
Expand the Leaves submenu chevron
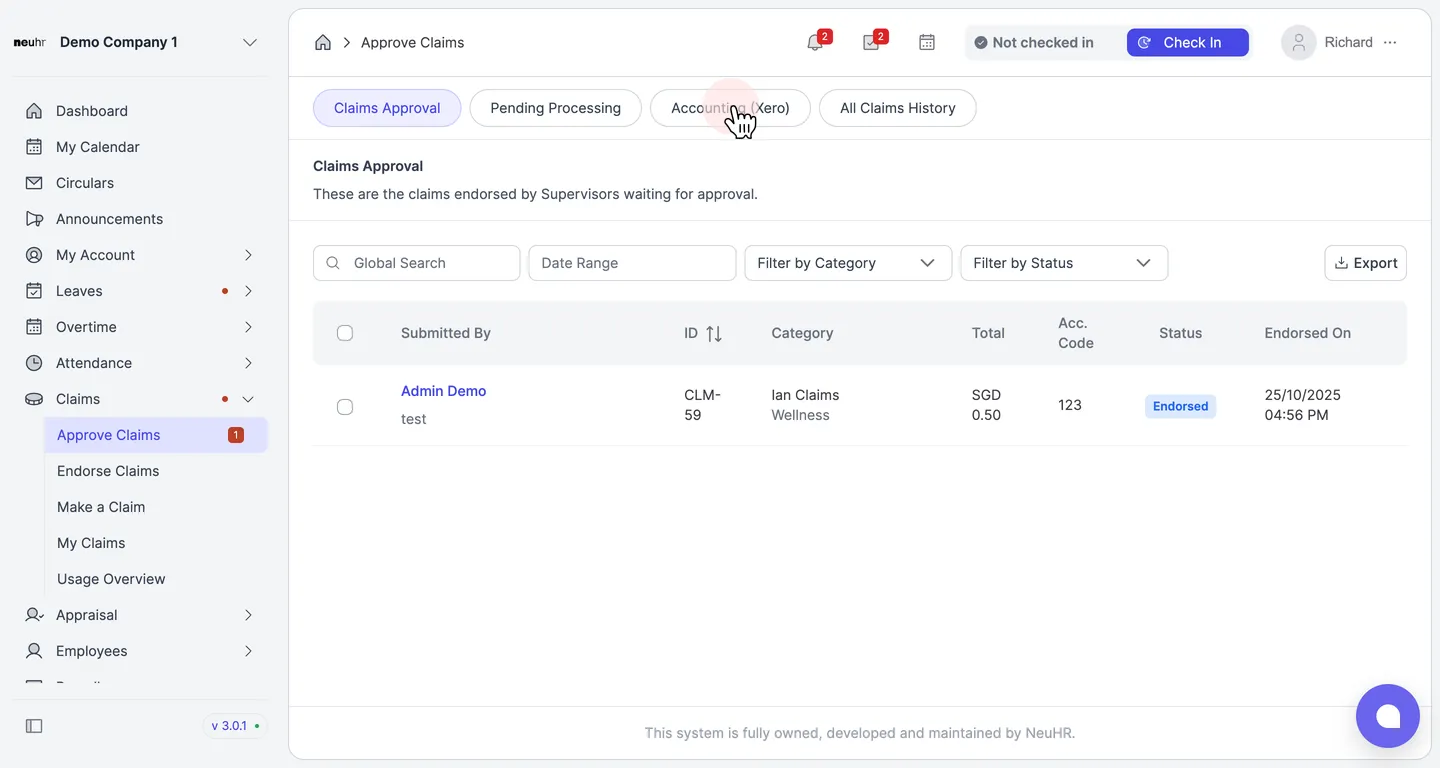pyautogui.click(x=248, y=291)
